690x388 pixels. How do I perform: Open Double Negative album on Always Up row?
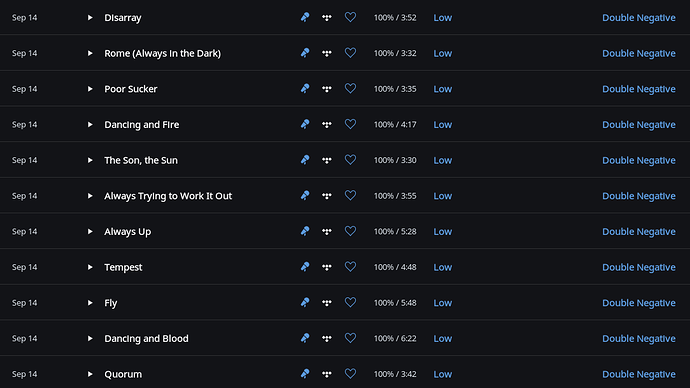(639, 231)
